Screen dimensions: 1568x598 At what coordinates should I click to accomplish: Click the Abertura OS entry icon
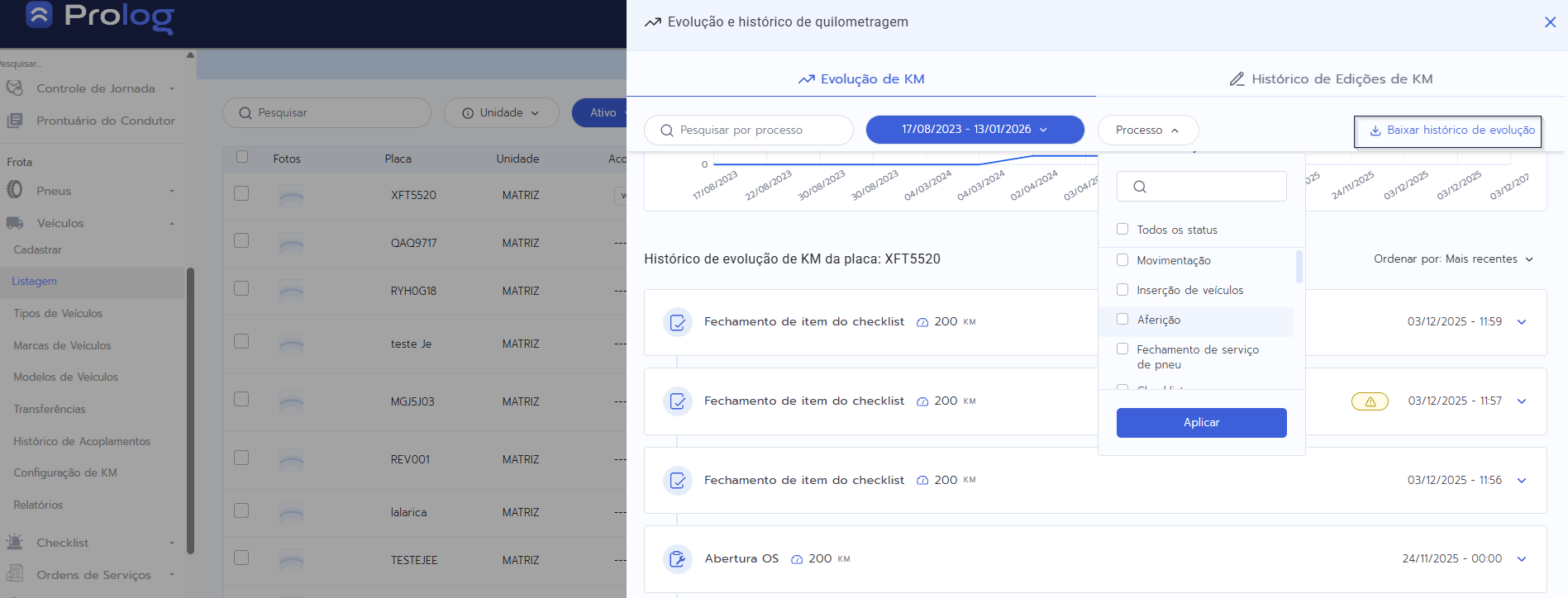[677, 559]
